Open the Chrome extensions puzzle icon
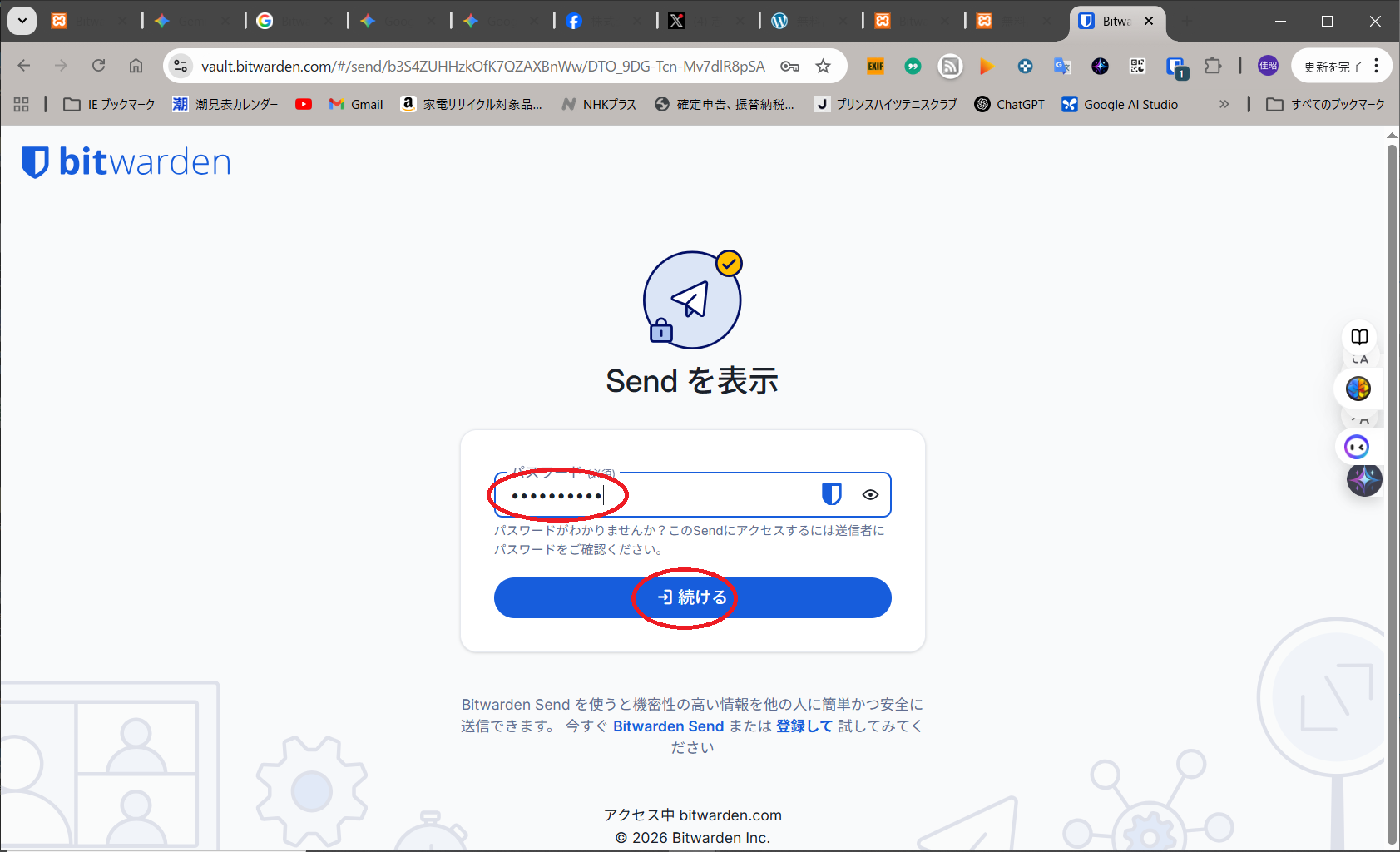1400x852 pixels. point(1213,67)
